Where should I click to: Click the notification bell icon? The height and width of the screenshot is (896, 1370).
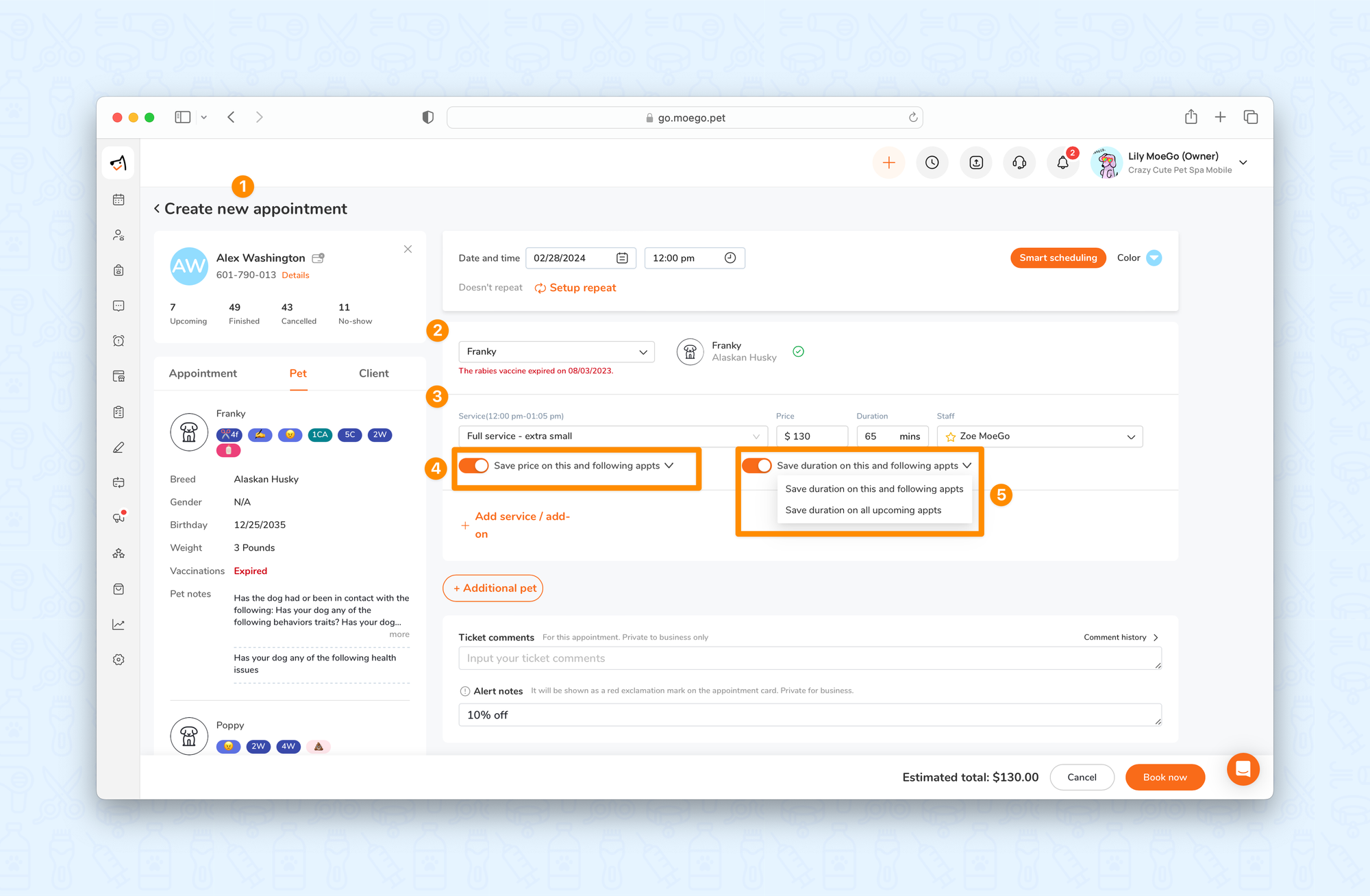[1062, 163]
